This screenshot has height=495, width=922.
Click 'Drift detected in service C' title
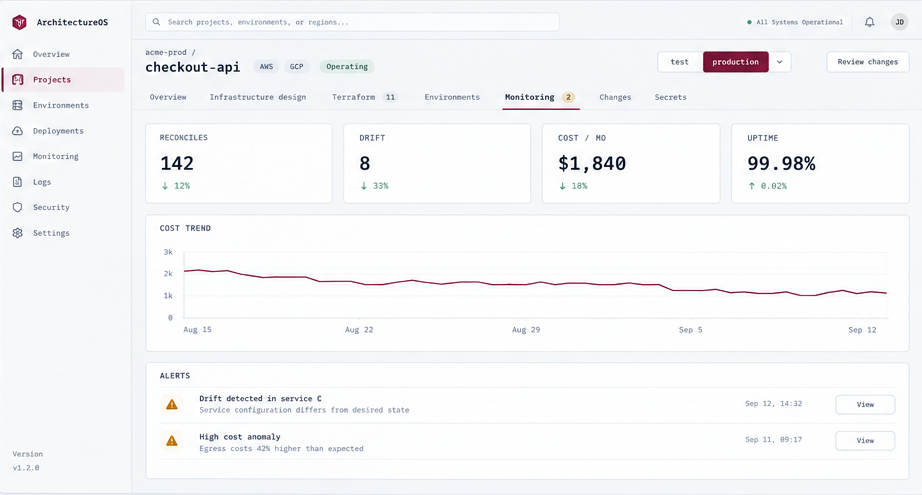coord(260,399)
